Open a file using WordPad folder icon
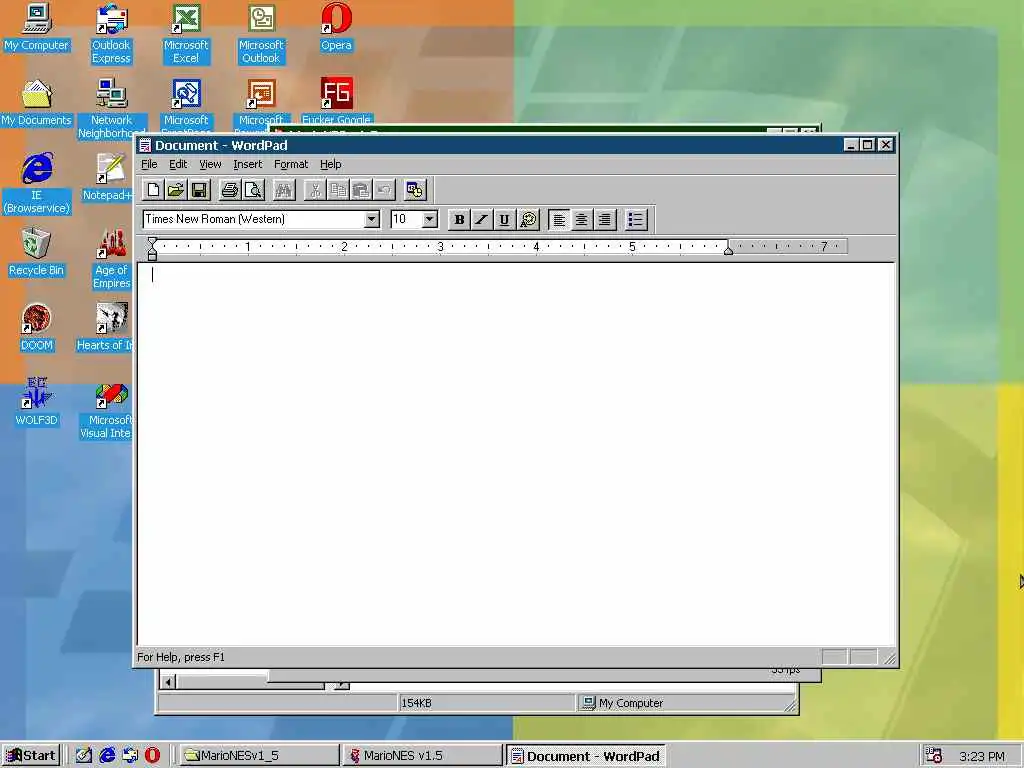This screenshot has width=1024, height=768. point(176,190)
